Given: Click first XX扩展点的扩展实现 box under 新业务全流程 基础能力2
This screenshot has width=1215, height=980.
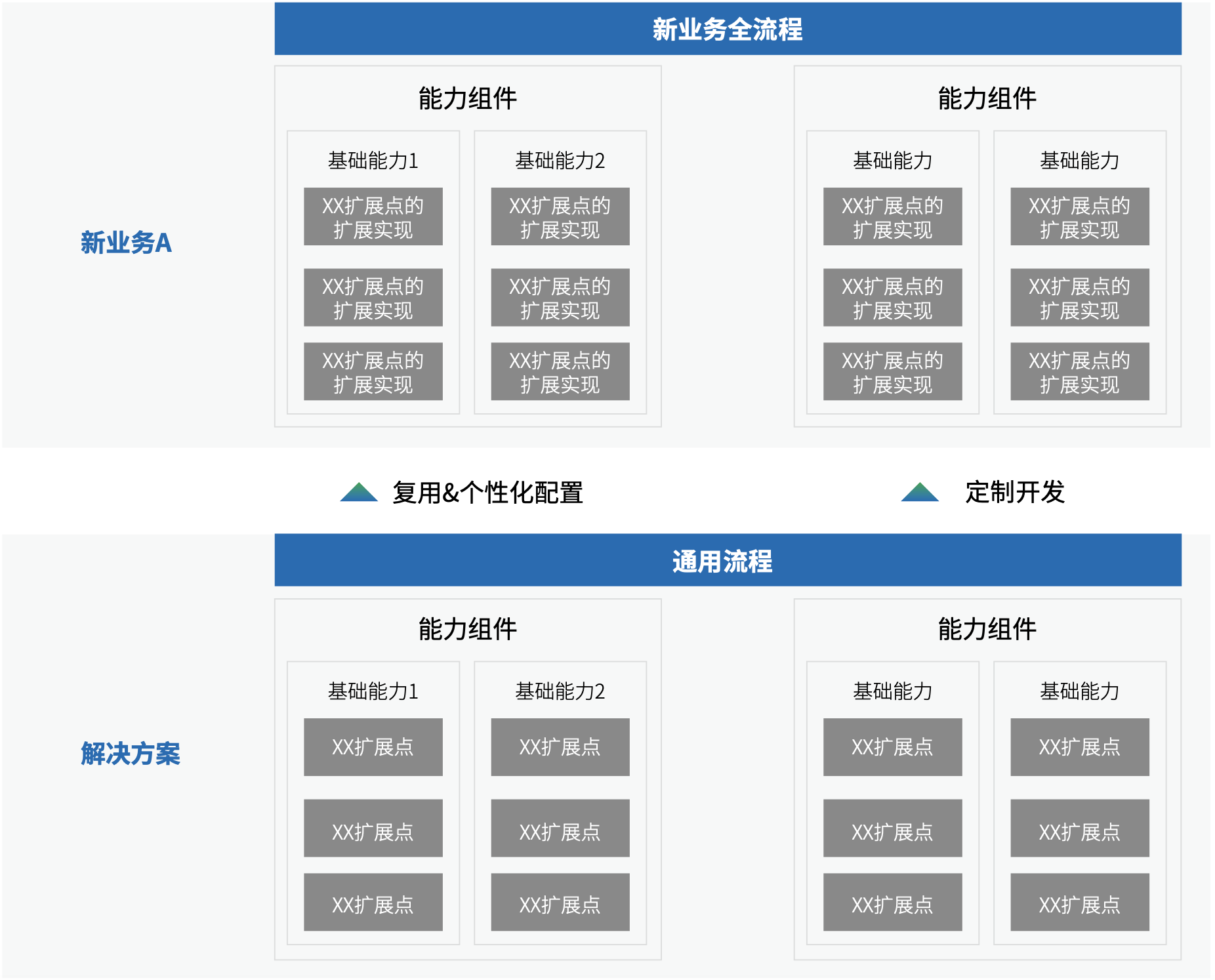Looking at the screenshot, I should [560, 216].
